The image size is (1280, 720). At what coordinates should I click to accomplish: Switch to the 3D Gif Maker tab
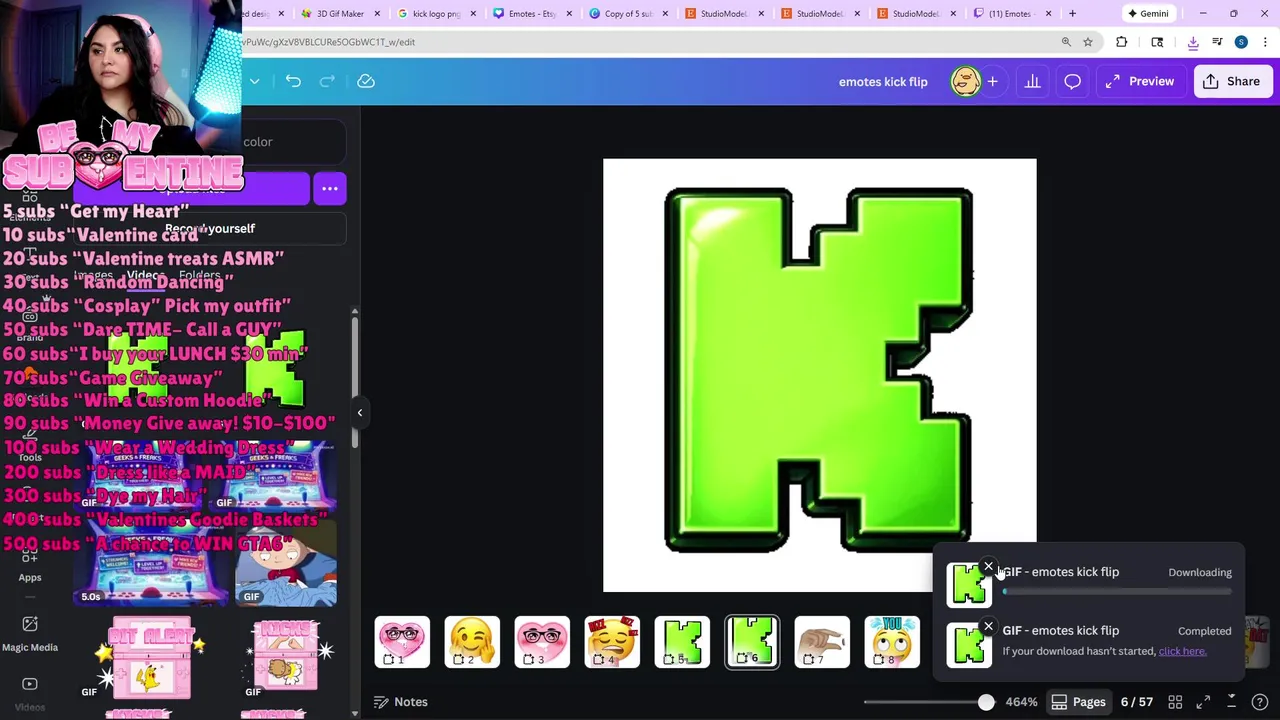pos(339,14)
